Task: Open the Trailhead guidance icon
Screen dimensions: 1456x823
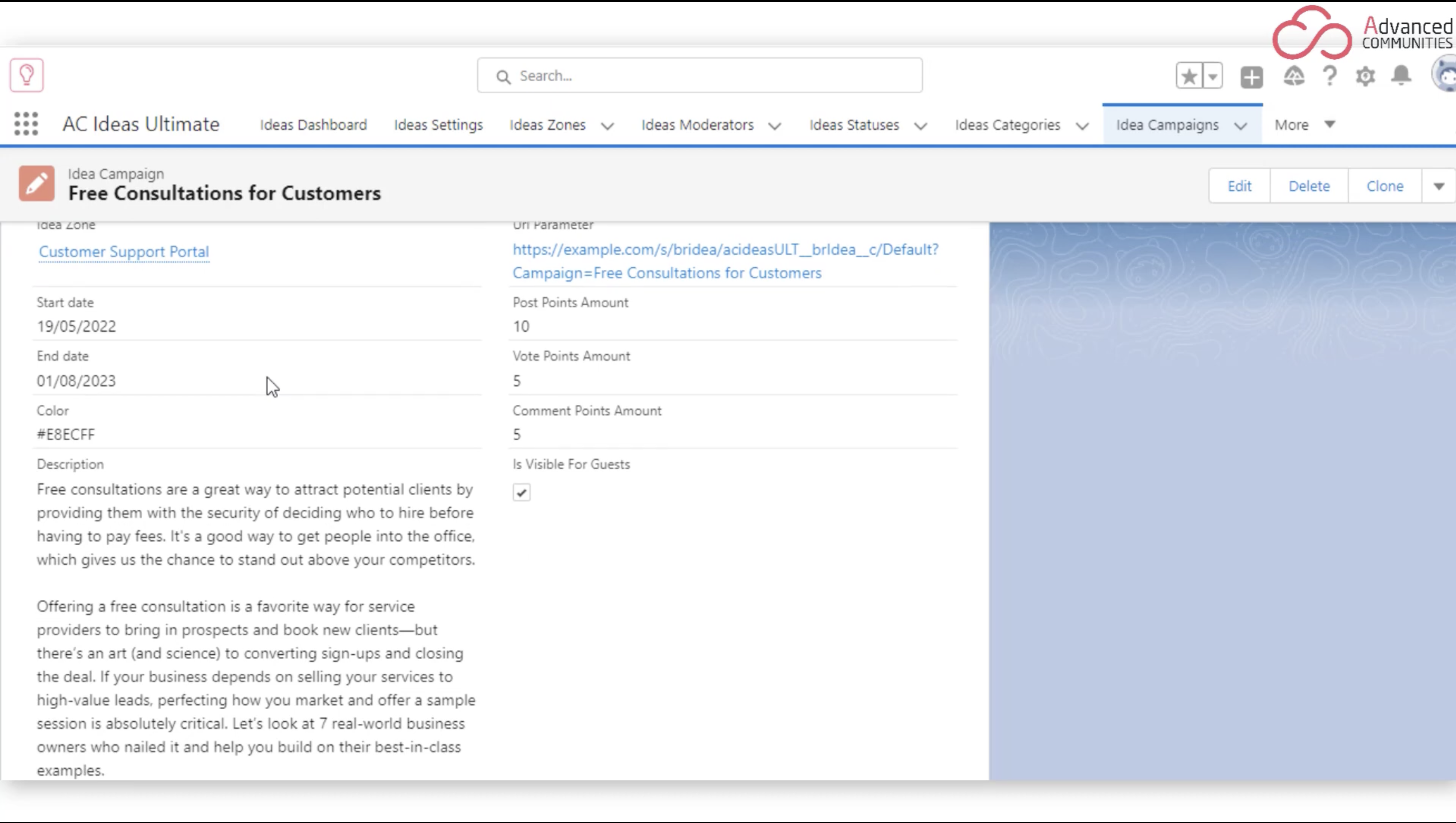Action: coord(1294,76)
